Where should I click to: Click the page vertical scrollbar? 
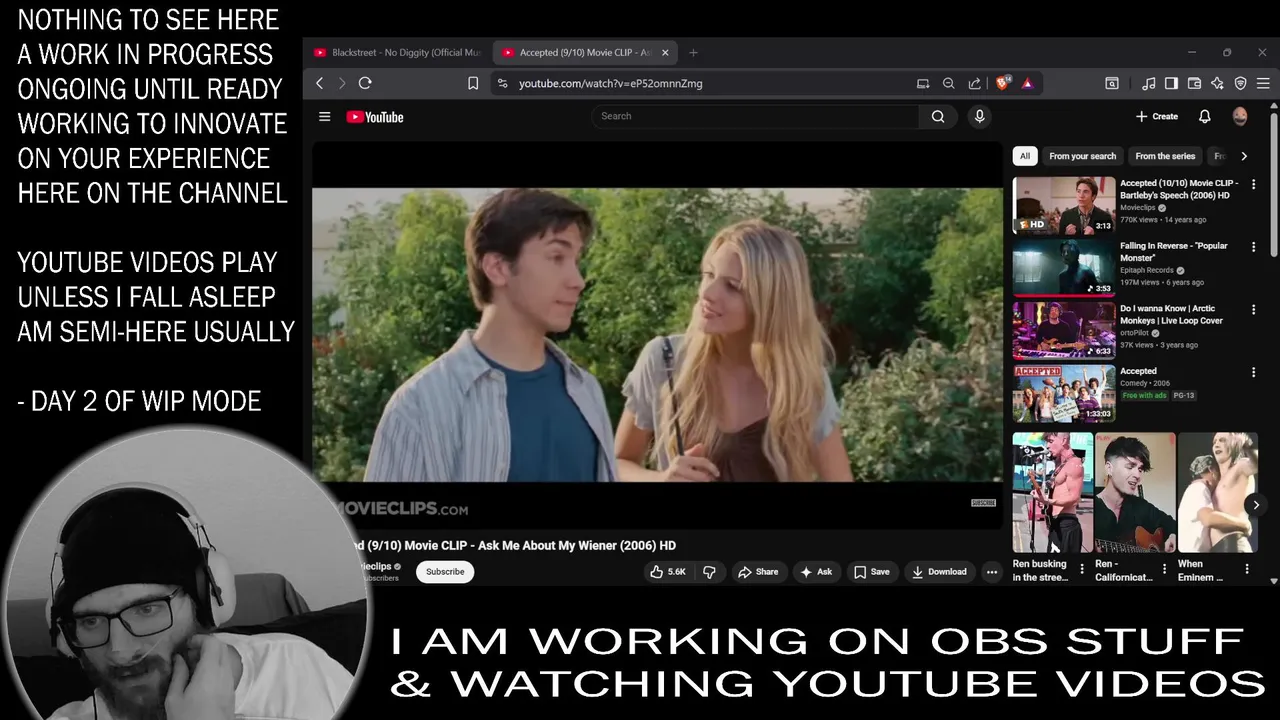pyautogui.click(x=1274, y=180)
